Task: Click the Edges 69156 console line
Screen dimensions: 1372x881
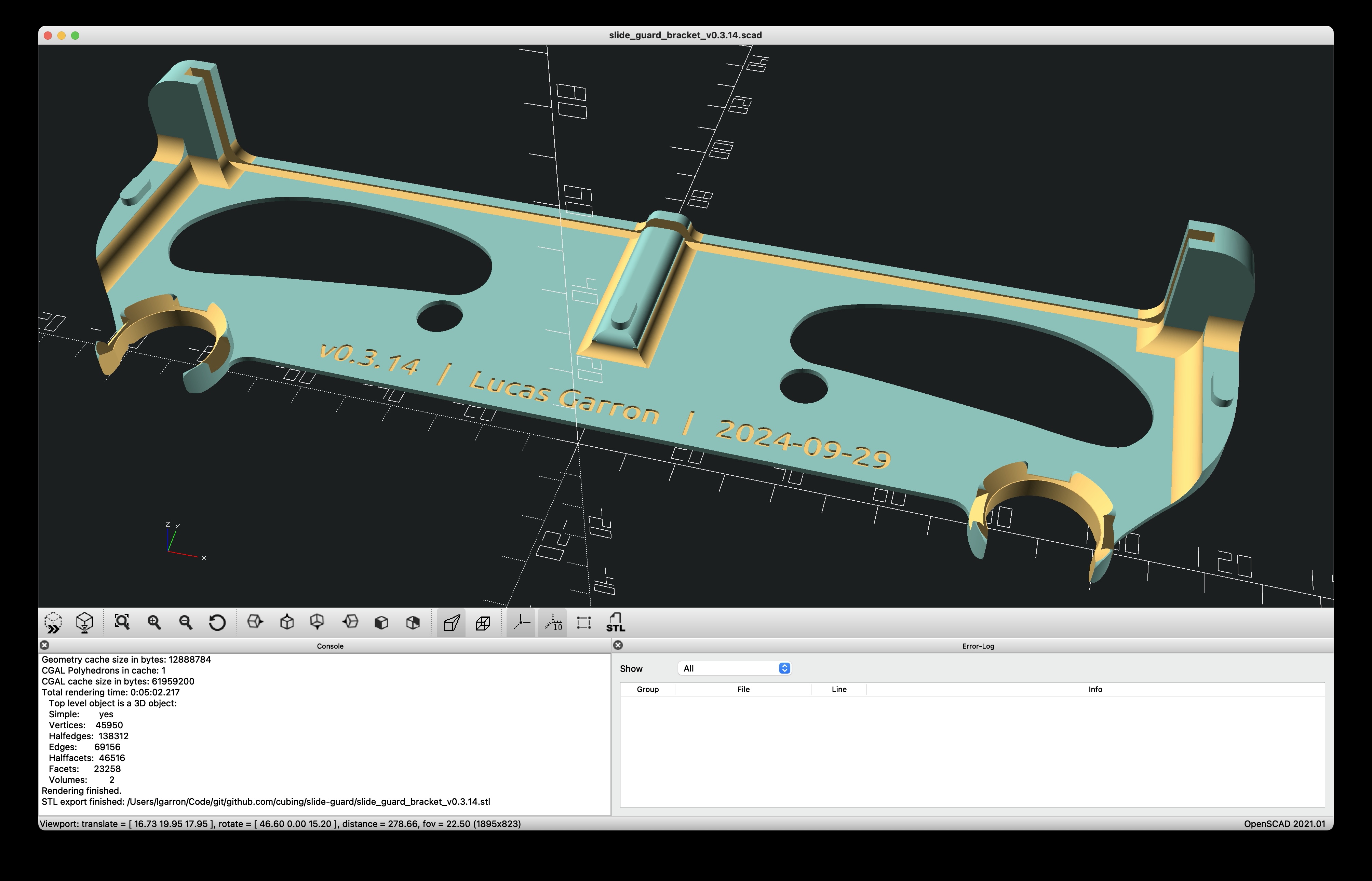Action: 85,747
